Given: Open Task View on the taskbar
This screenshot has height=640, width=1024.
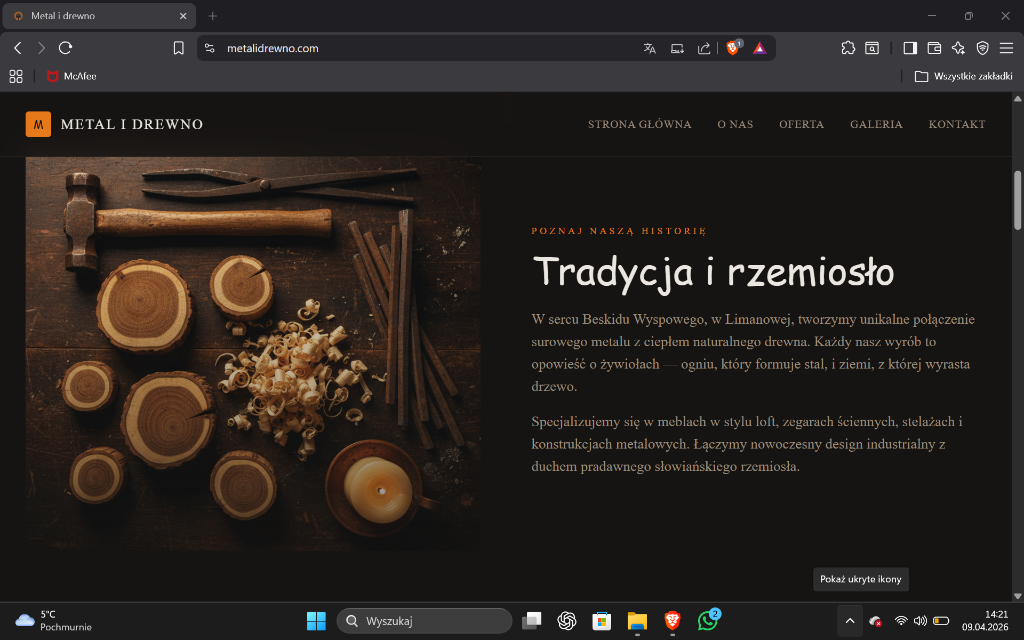Looking at the screenshot, I should (x=532, y=620).
